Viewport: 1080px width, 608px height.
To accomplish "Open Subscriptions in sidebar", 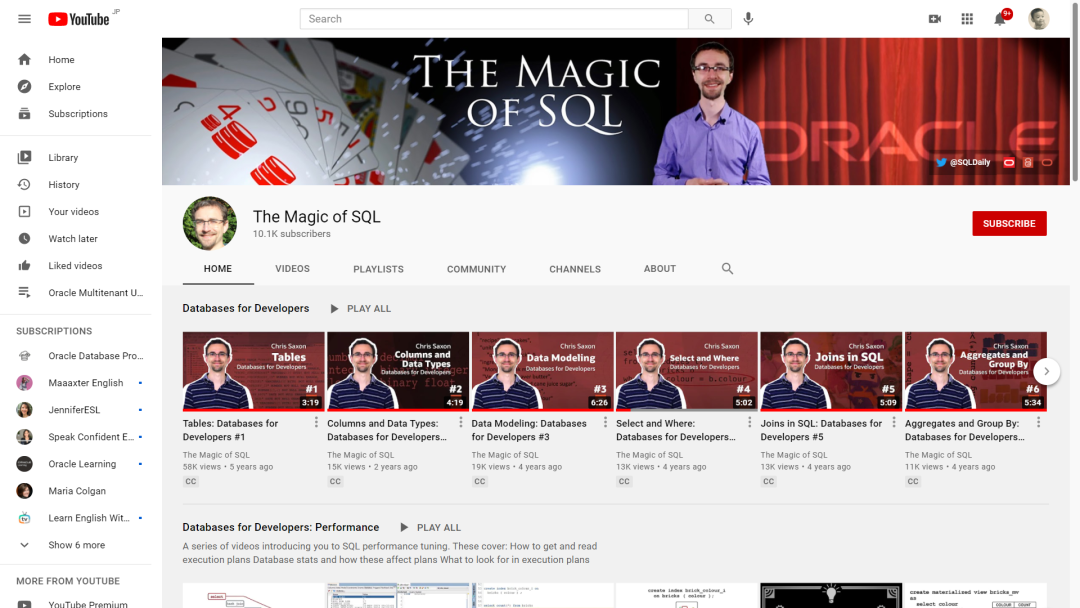I will point(76,114).
